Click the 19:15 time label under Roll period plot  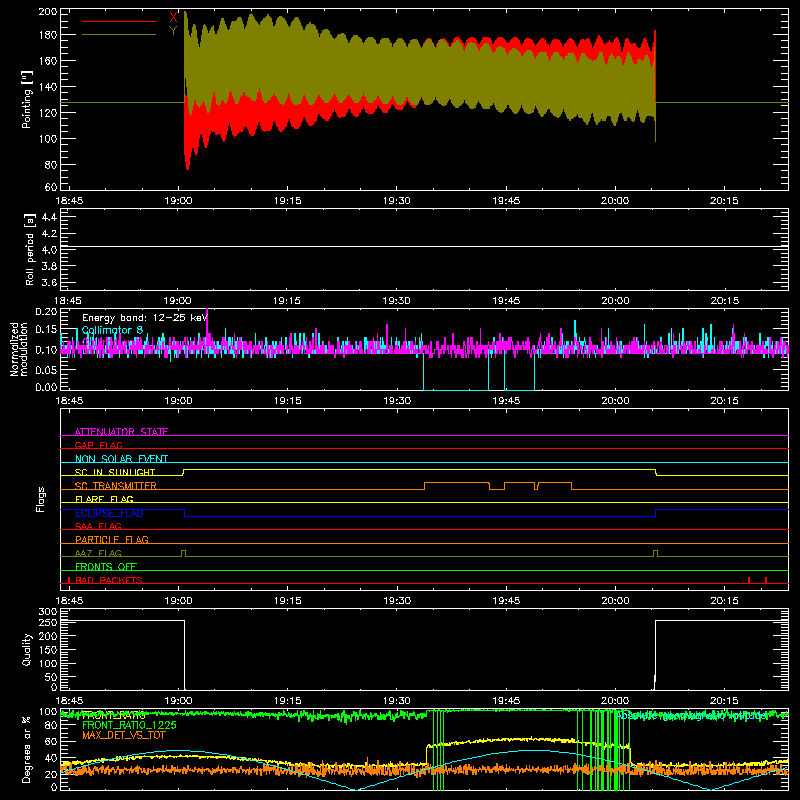[x=287, y=301]
